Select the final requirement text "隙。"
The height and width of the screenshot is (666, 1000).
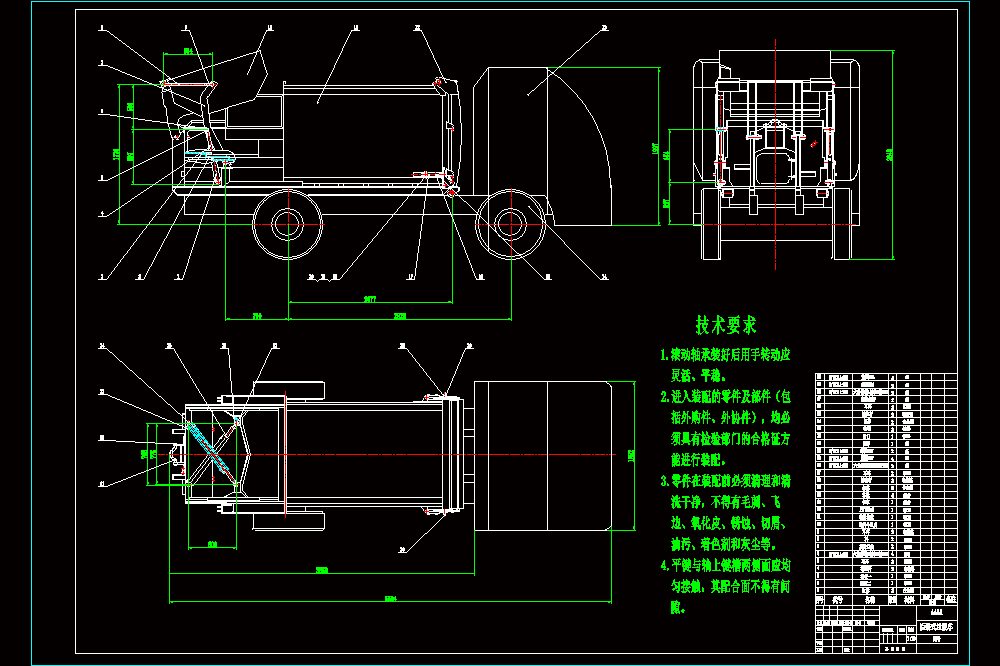click(x=678, y=607)
